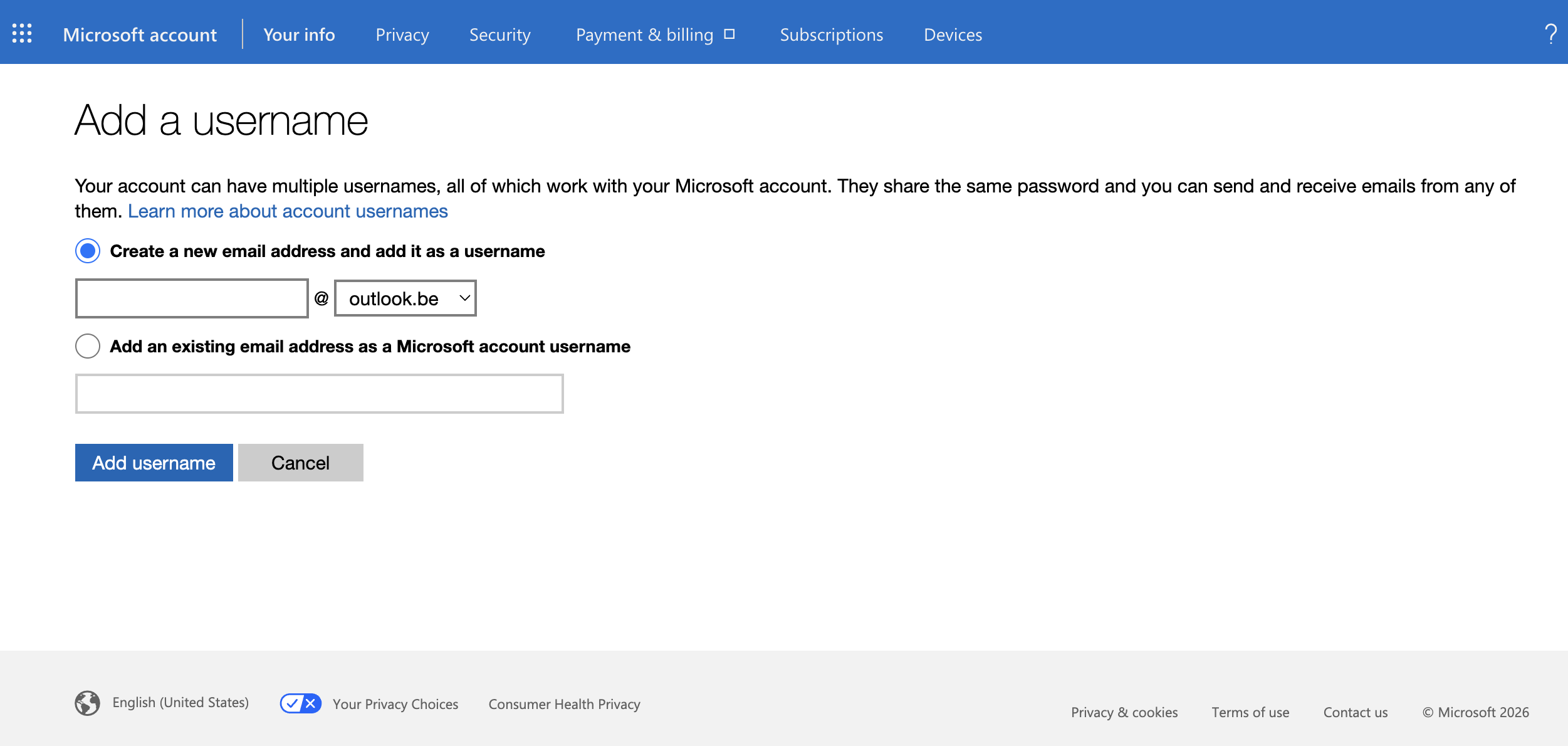
Task: Open the Devices tab
Action: (953, 34)
